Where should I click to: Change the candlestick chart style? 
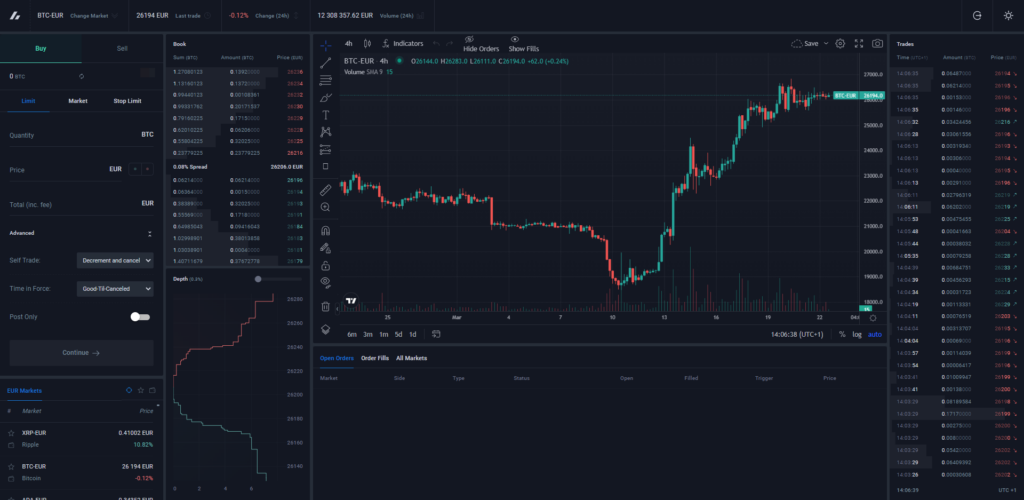point(367,44)
